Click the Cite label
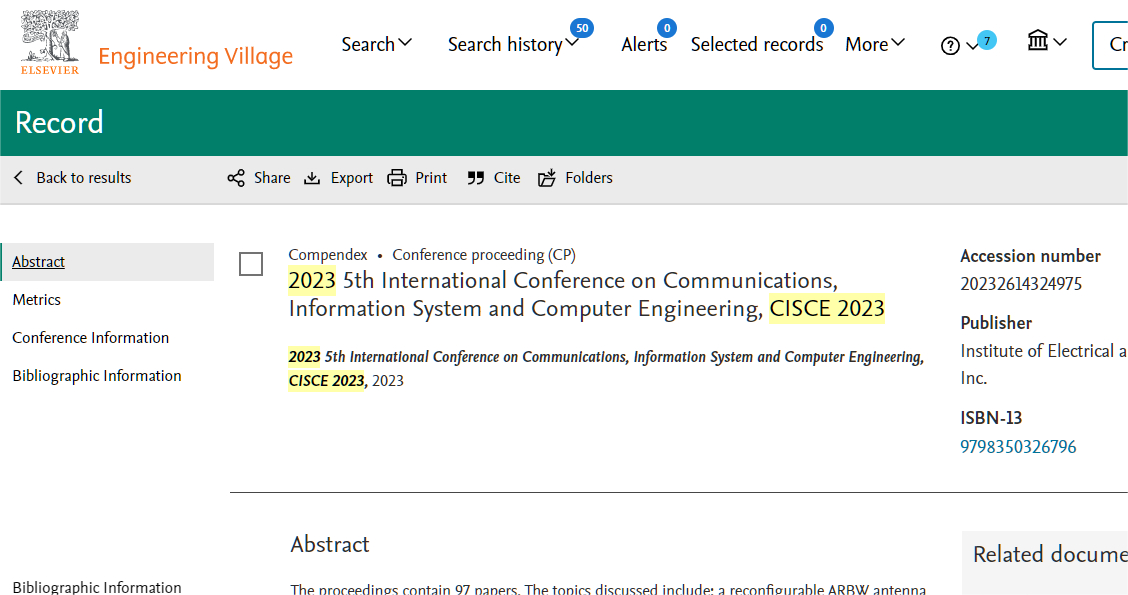This screenshot has width=1128, height=595. [x=507, y=178]
